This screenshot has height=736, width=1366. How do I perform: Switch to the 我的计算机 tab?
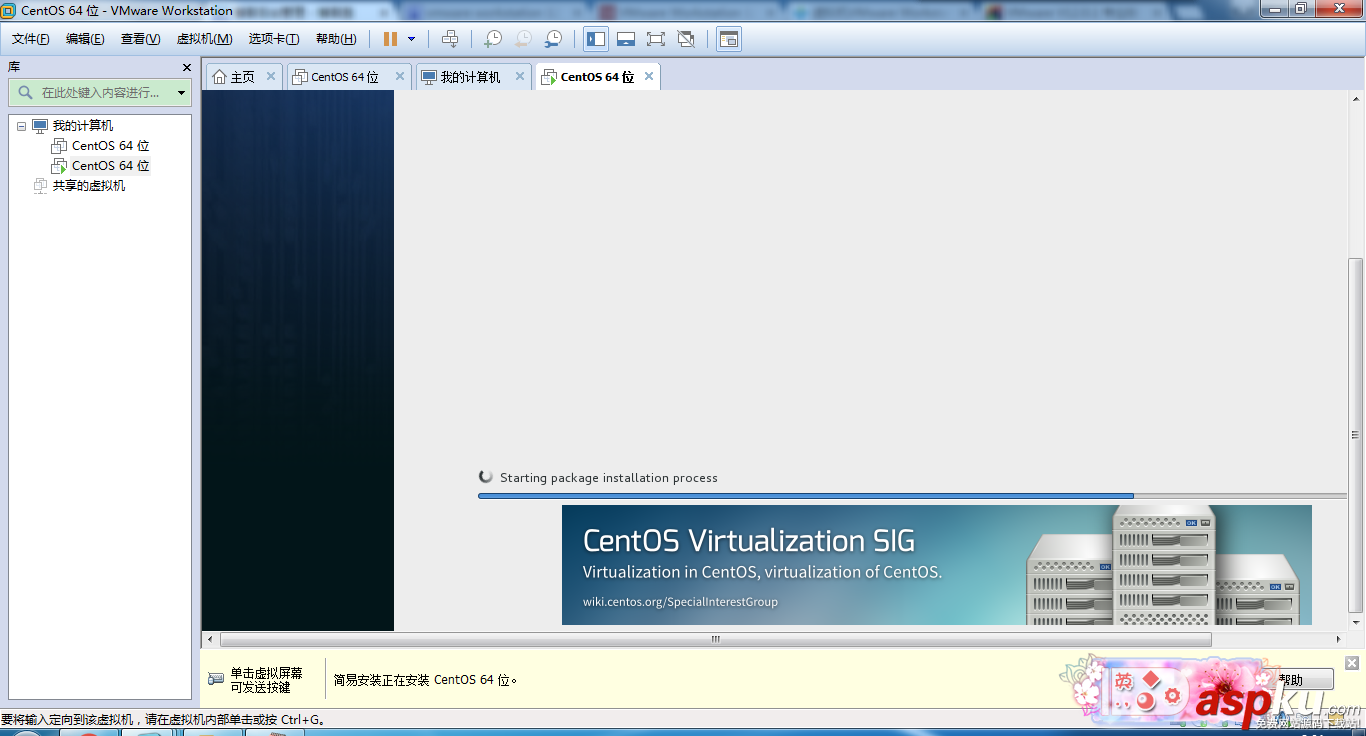pyautogui.click(x=470, y=77)
